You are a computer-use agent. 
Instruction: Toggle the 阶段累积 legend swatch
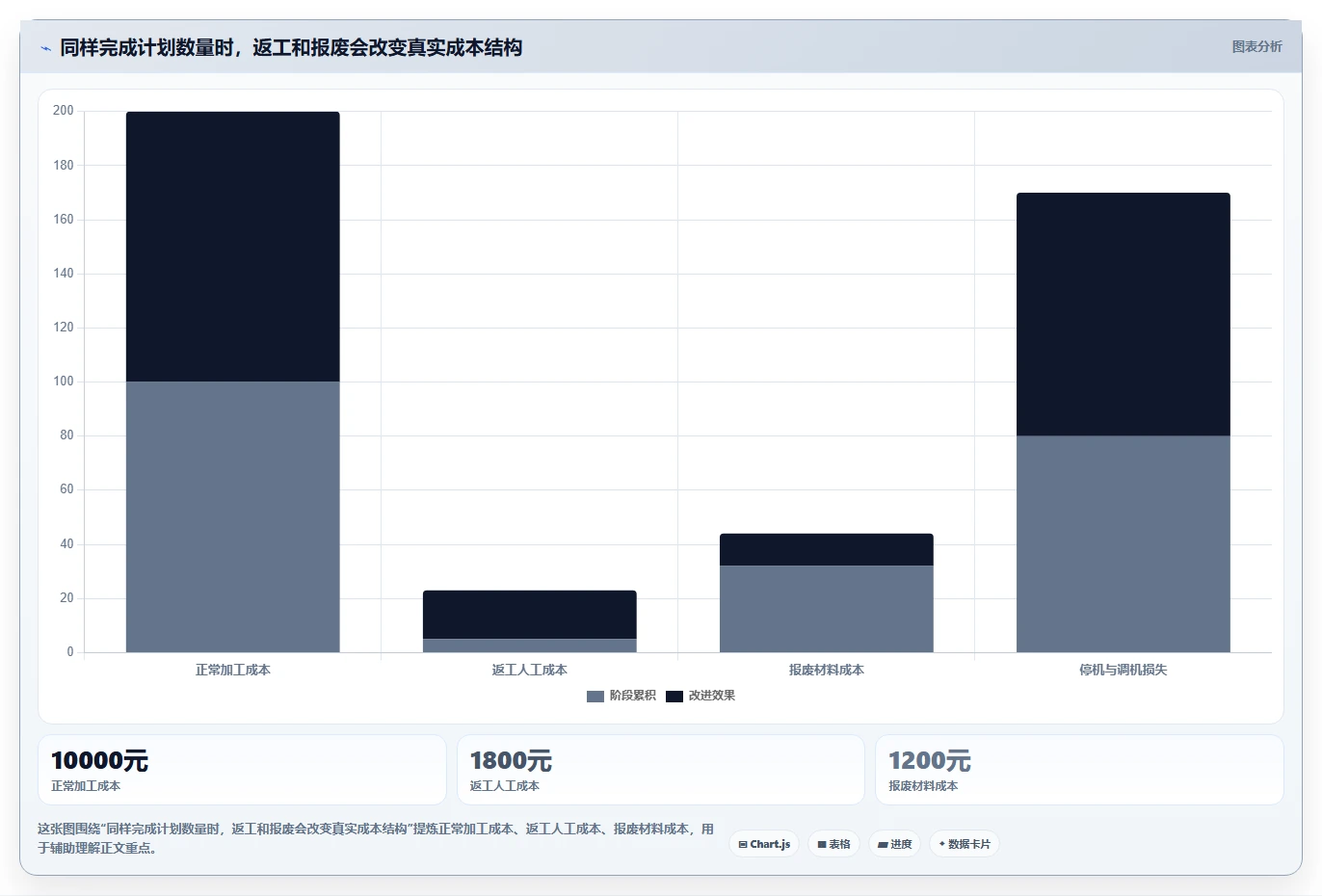click(x=595, y=696)
